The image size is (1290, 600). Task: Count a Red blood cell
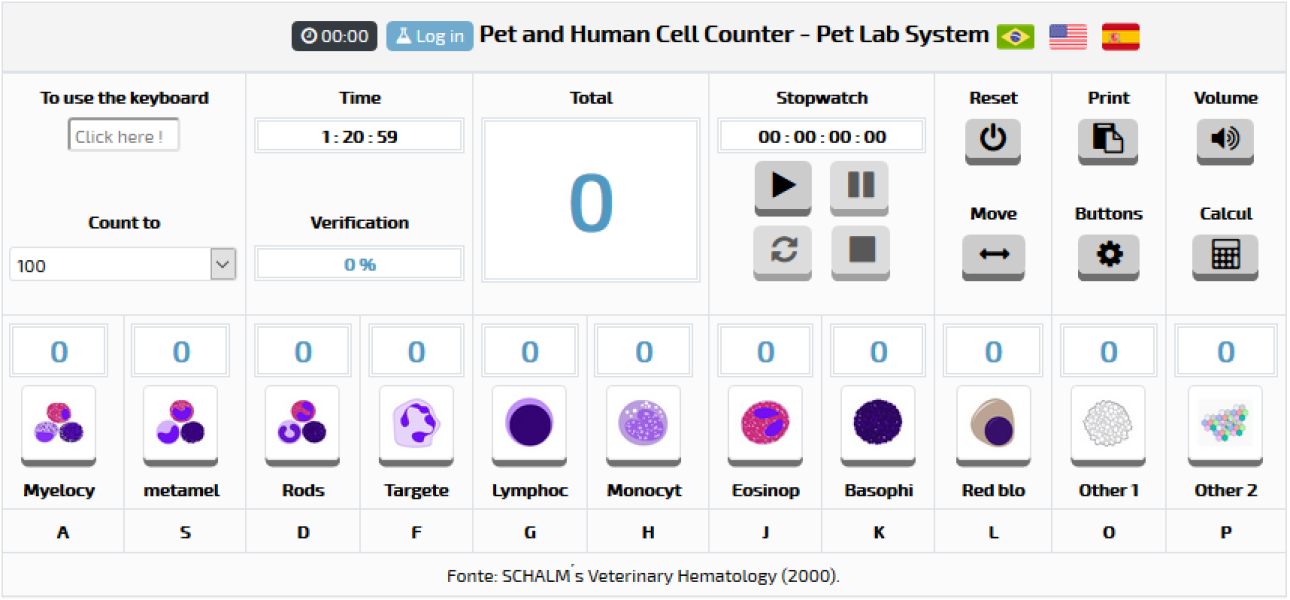993,423
